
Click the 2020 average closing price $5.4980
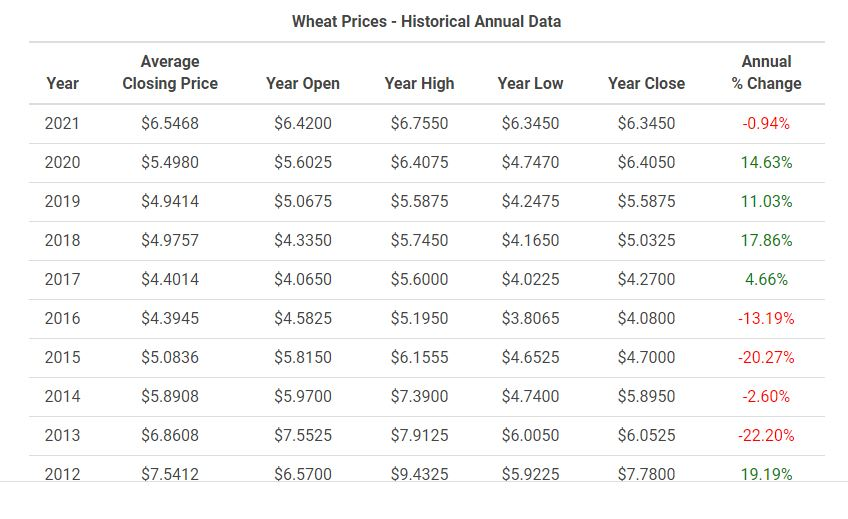[x=170, y=163]
